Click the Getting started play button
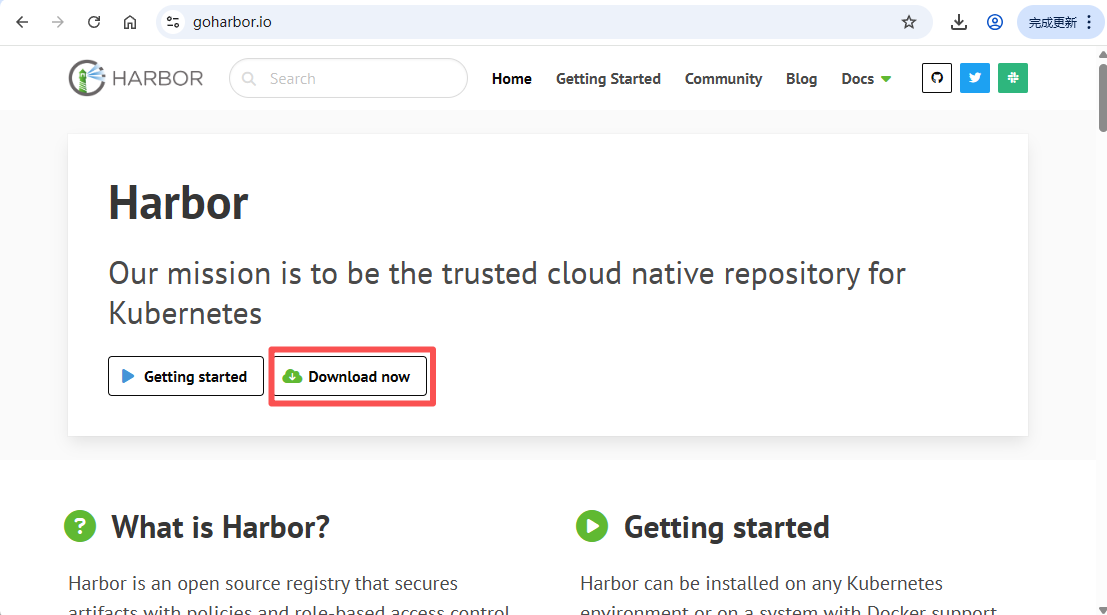The height and width of the screenshot is (615, 1107). (186, 376)
